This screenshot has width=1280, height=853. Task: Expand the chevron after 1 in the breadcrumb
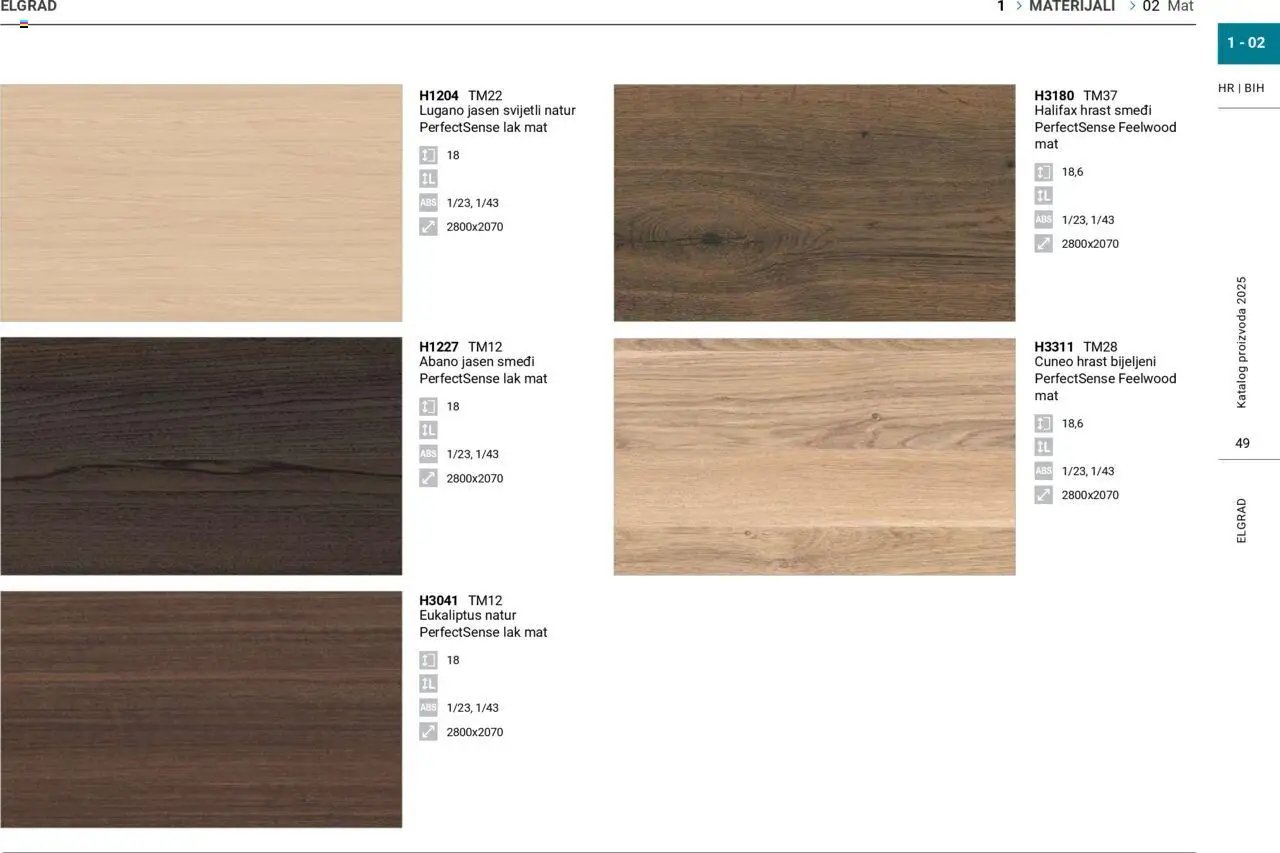coord(1019,6)
